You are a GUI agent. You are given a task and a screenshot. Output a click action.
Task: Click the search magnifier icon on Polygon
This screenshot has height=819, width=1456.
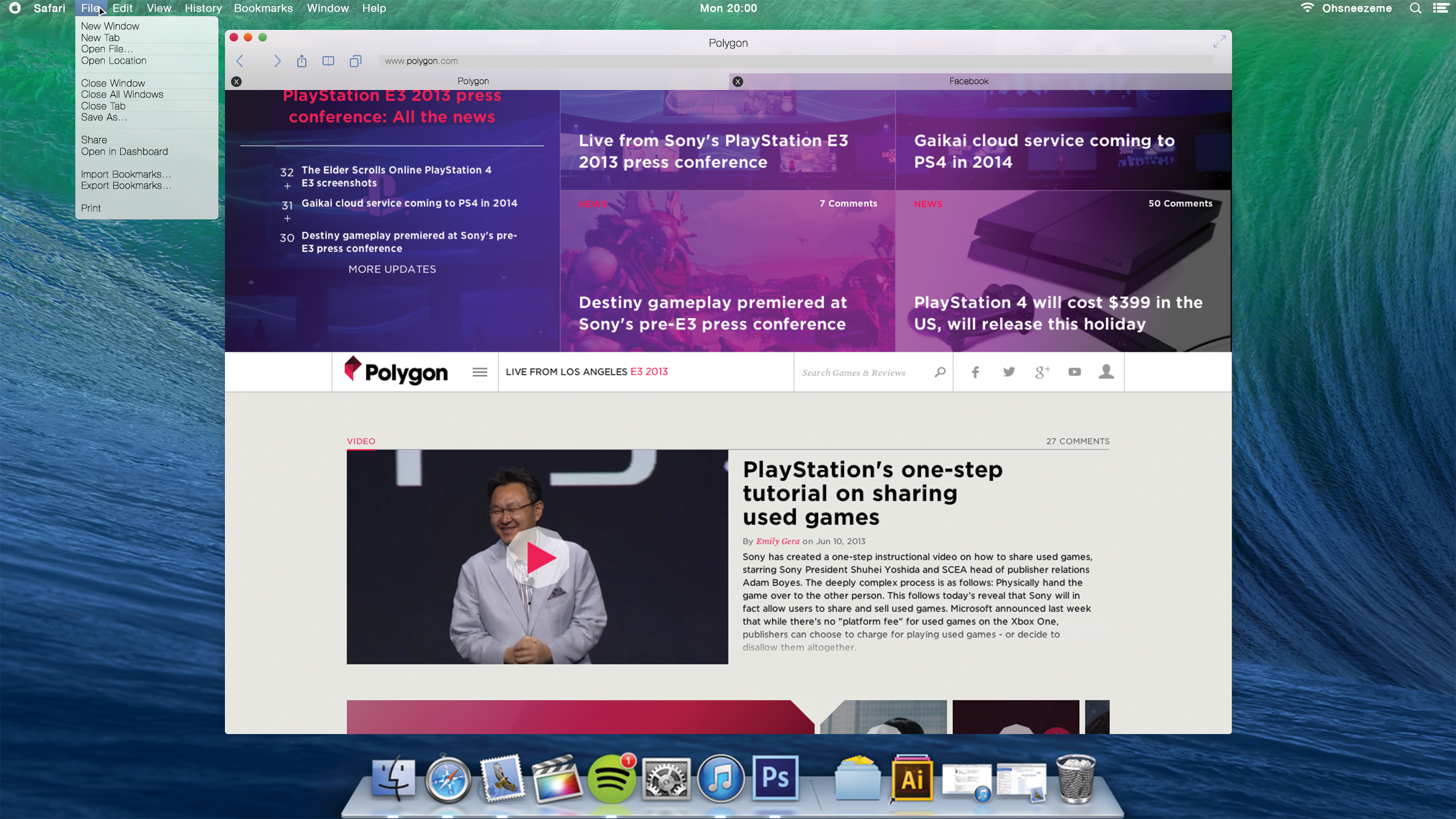(940, 372)
